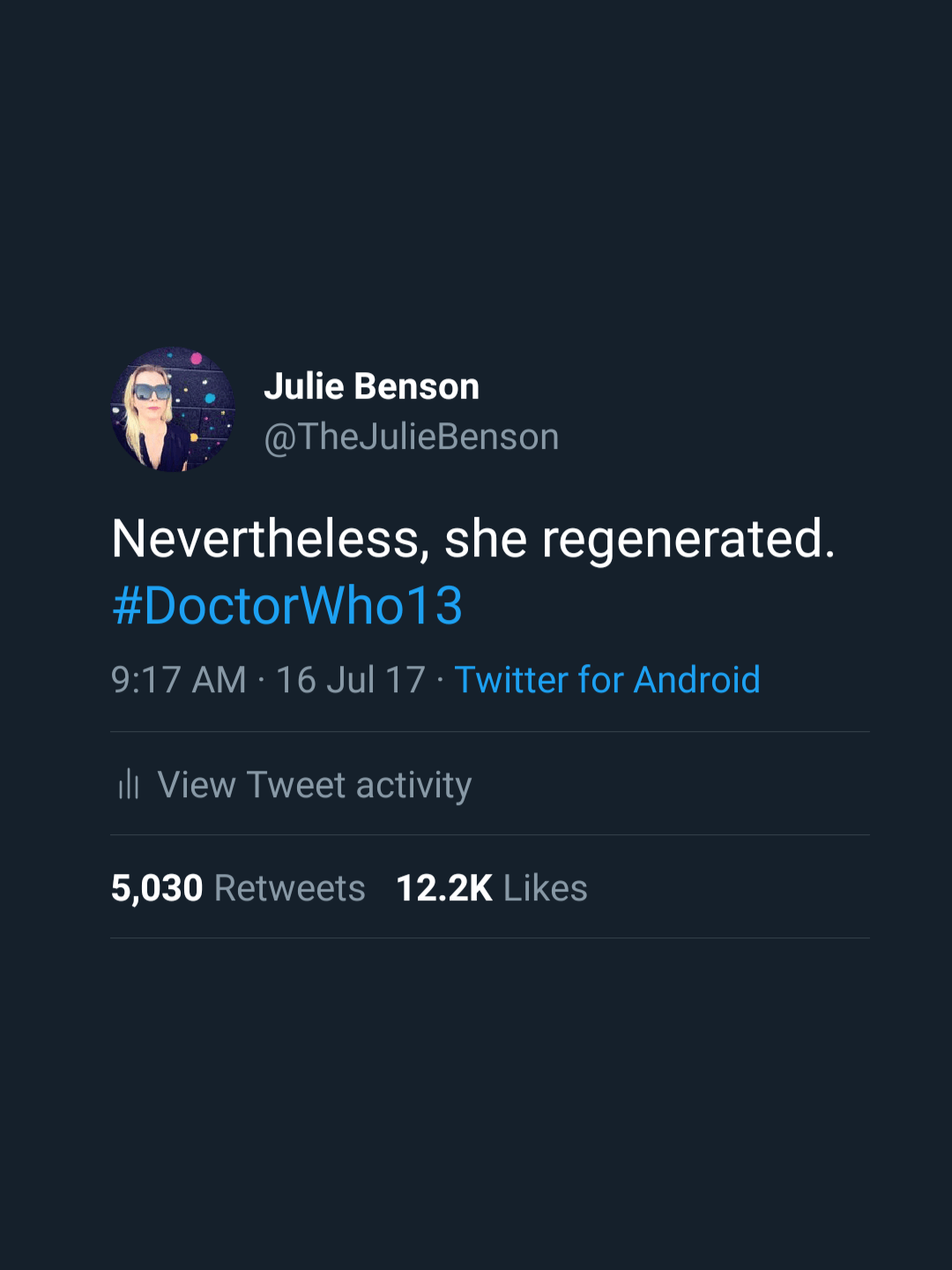This screenshot has width=952, height=1270.
Task: Open the Twitter for Android source link
Action: (x=606, y=680)
